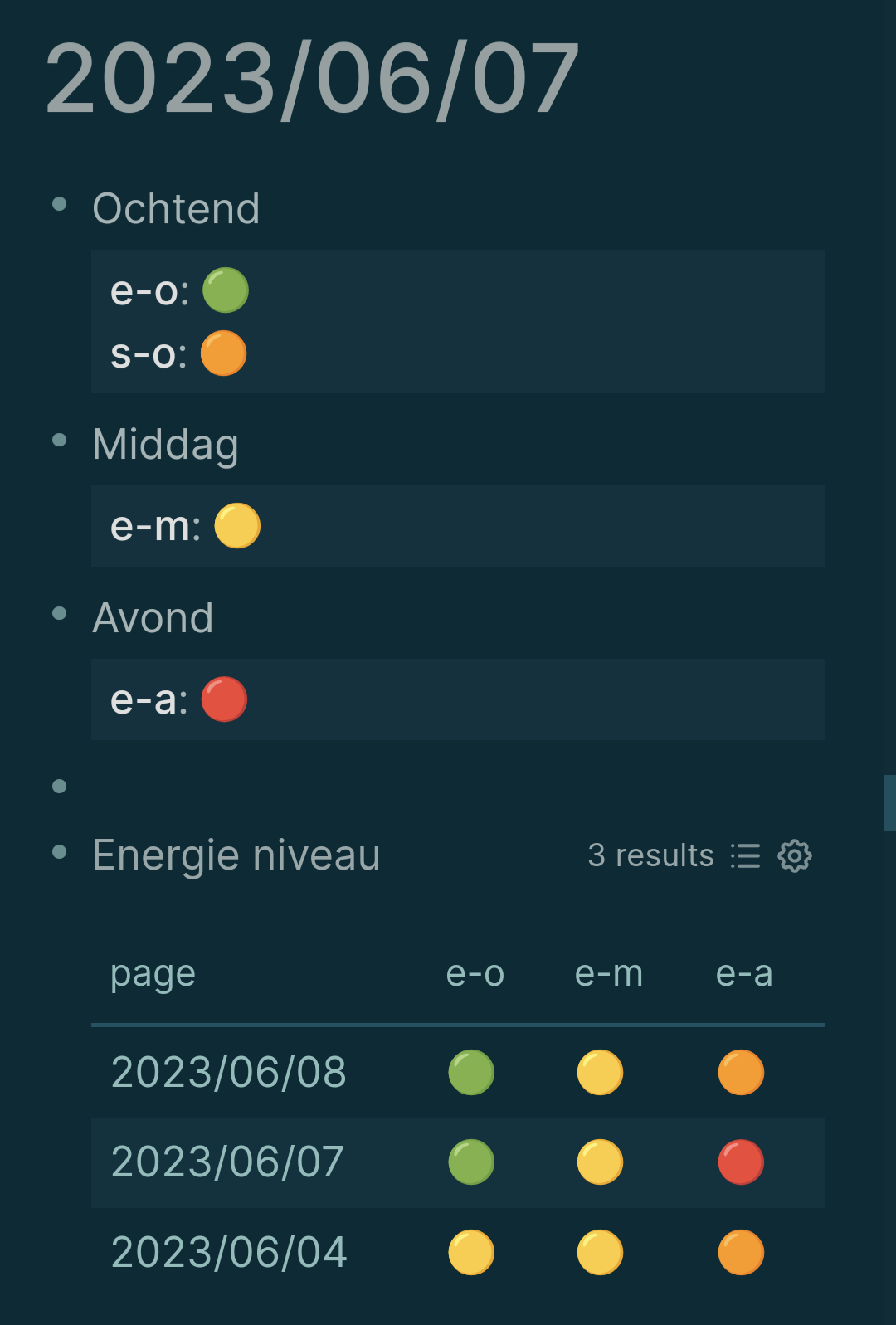Click the red e-a circle in 2023/06/07 row
The image size is (896, 1325).
coord(741,1162)
